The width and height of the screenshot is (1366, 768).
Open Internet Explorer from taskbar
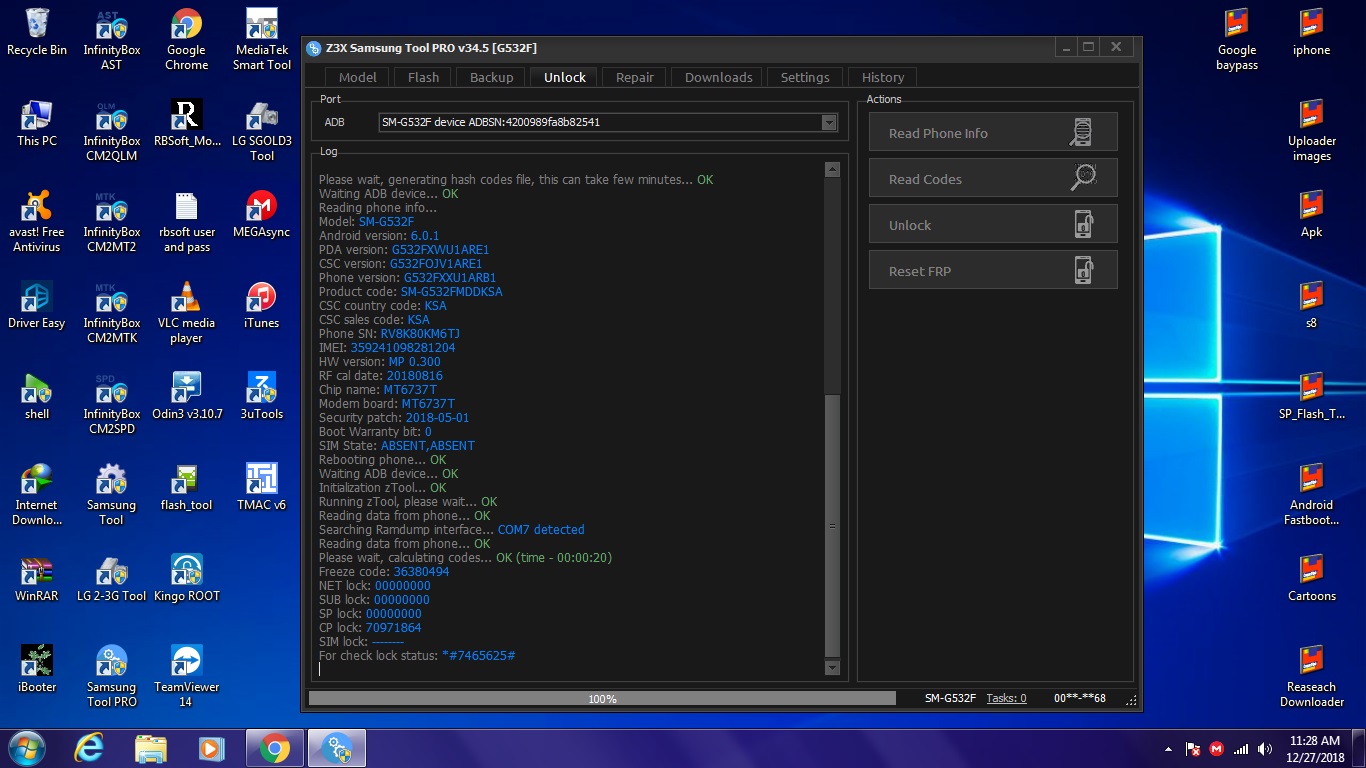(90, 748)
